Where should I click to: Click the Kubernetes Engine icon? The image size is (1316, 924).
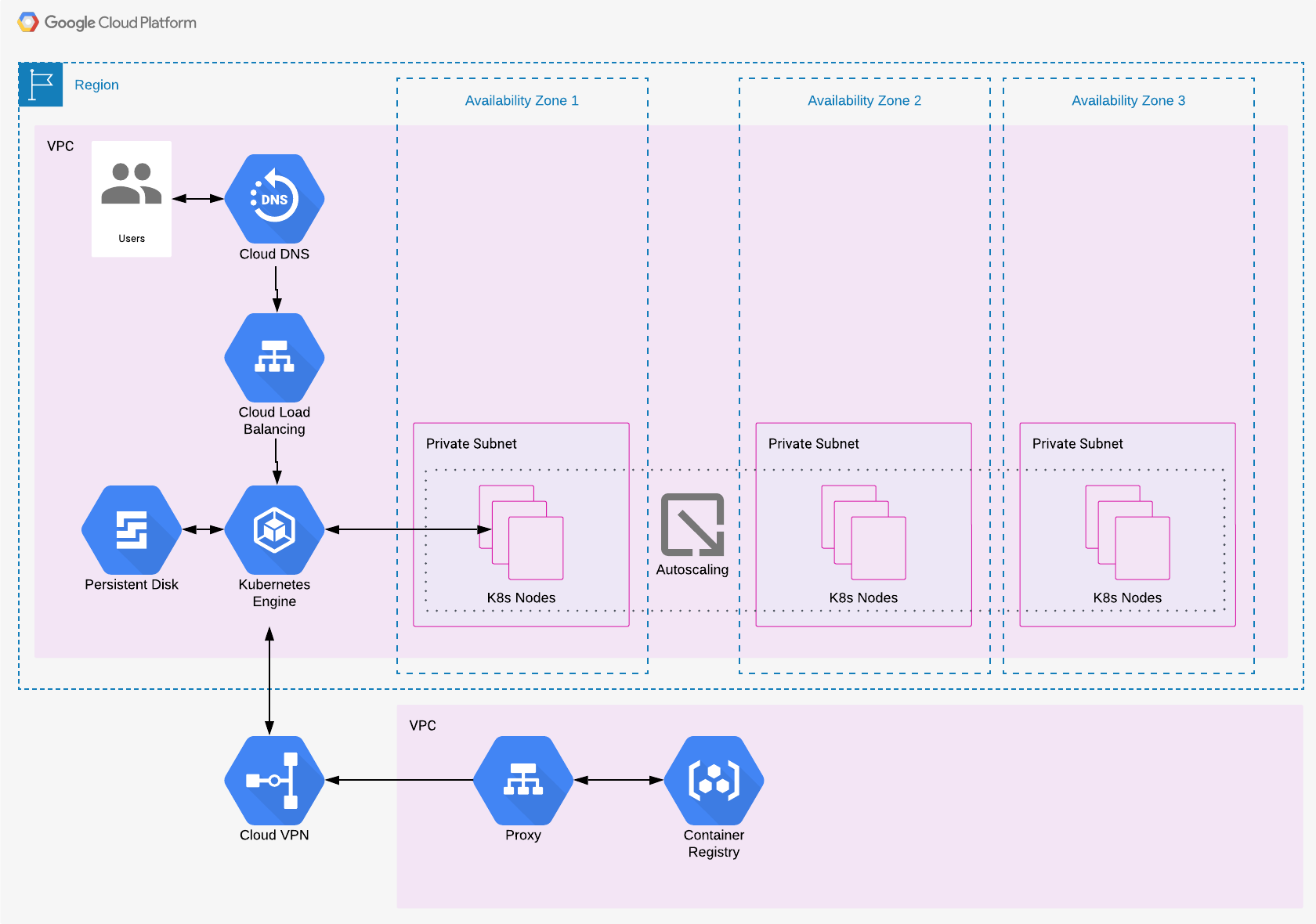[274, 530]
